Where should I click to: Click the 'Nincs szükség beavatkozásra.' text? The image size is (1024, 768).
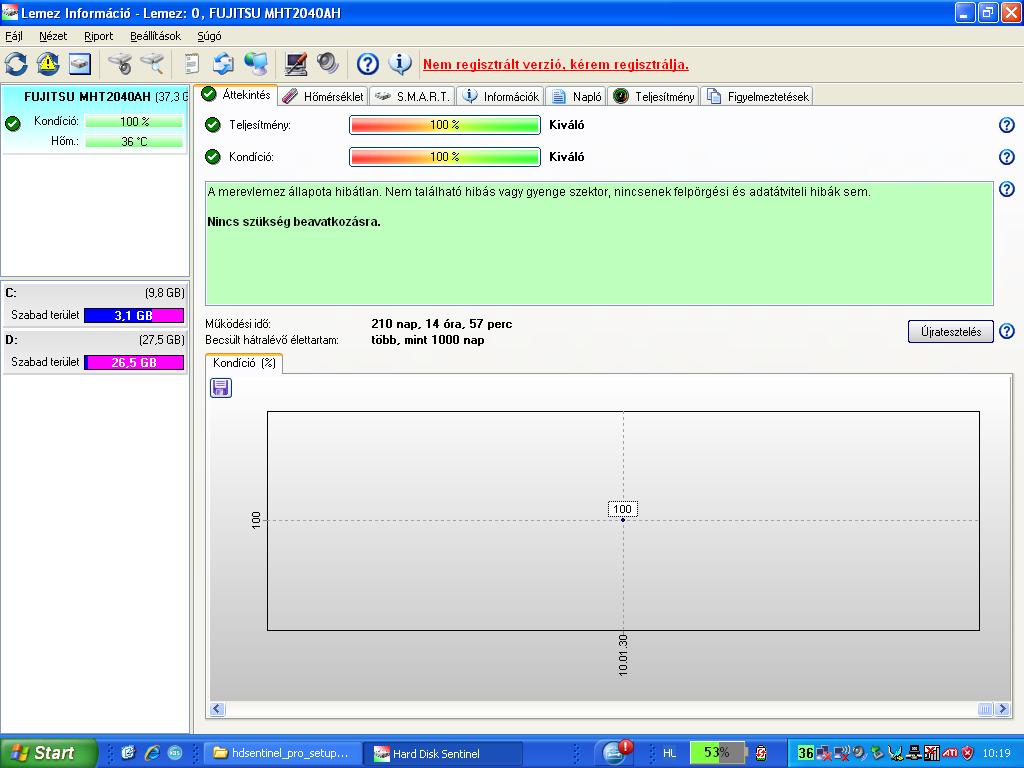[294, 222]
